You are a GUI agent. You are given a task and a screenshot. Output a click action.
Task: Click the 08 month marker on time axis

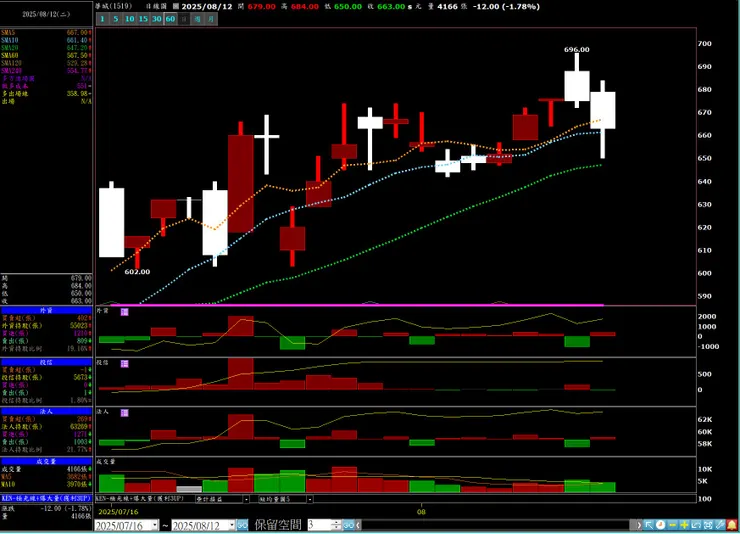pyautogui.click(x=421, y=512)
